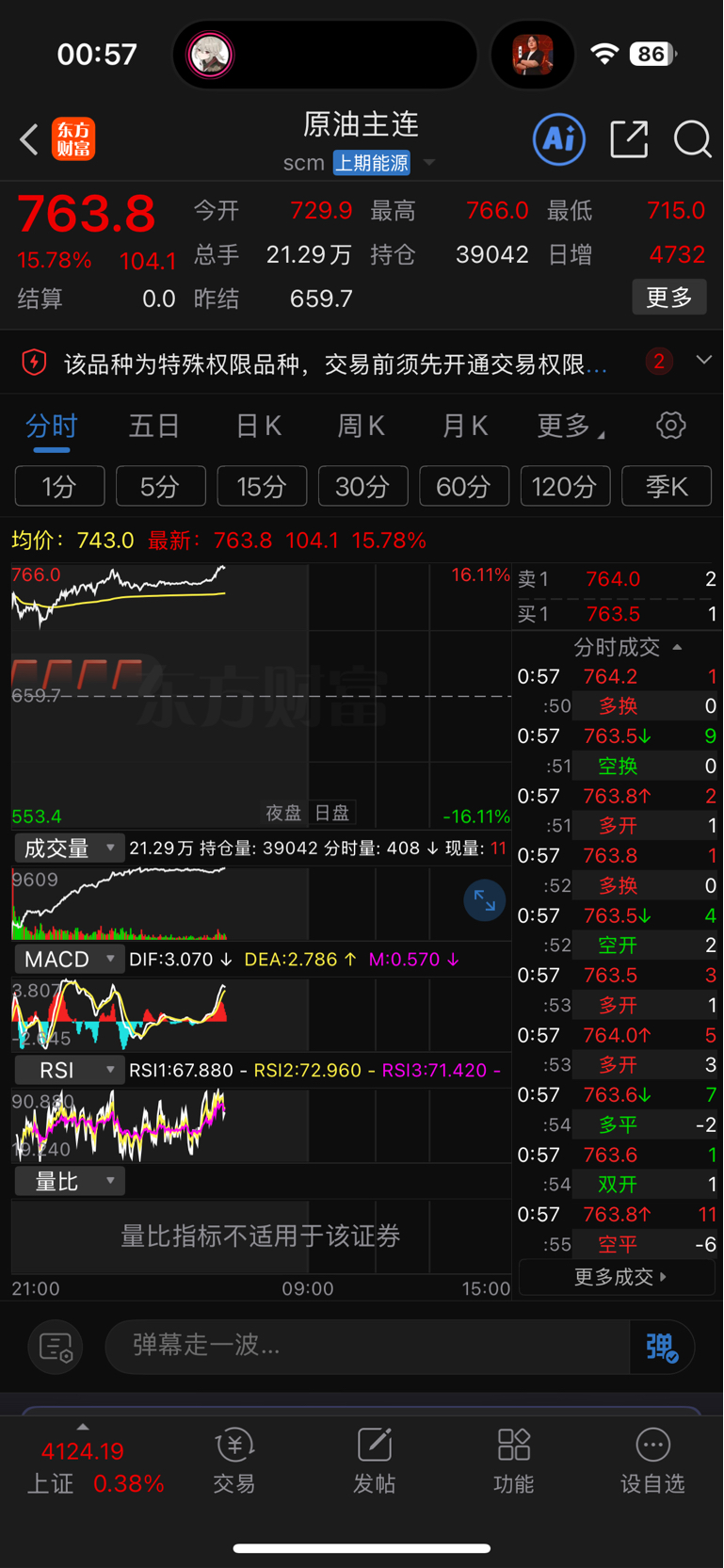Tap the 更多 quote details button
This screenshot has width=724, height=1568.
(669, 298)
